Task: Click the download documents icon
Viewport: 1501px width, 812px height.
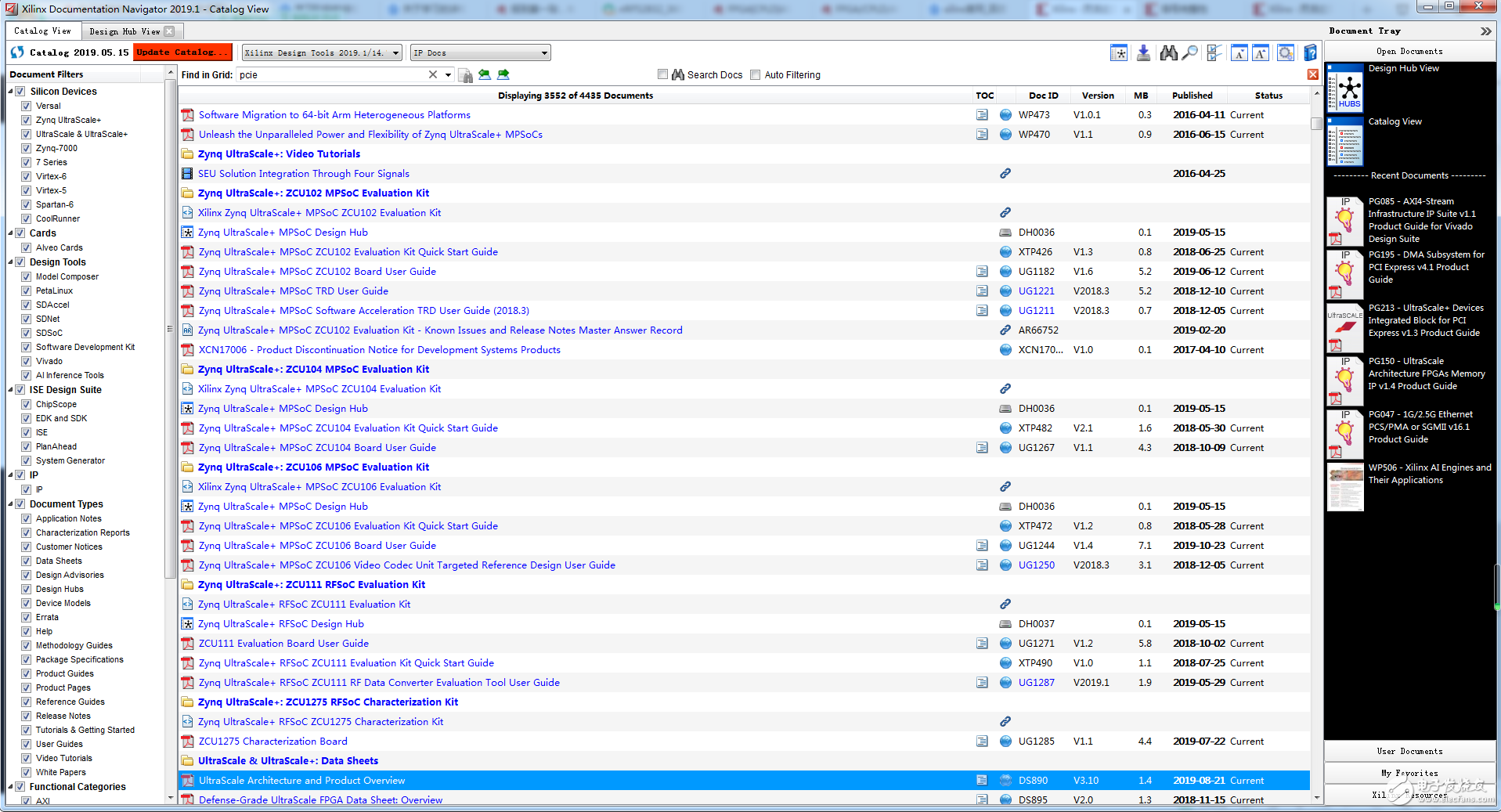Action: click(x=1143, y=52)
